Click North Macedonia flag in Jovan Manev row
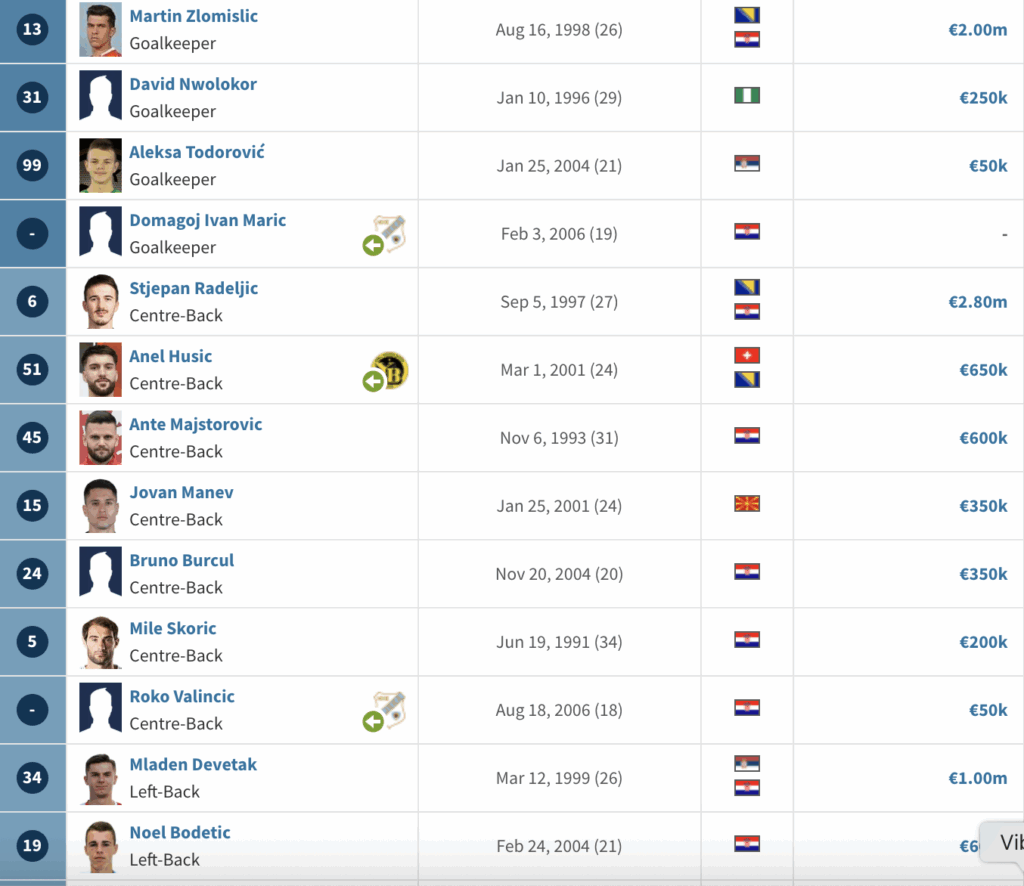The image size is (1024, 886). pyautogui.click(x=746, y=504)
